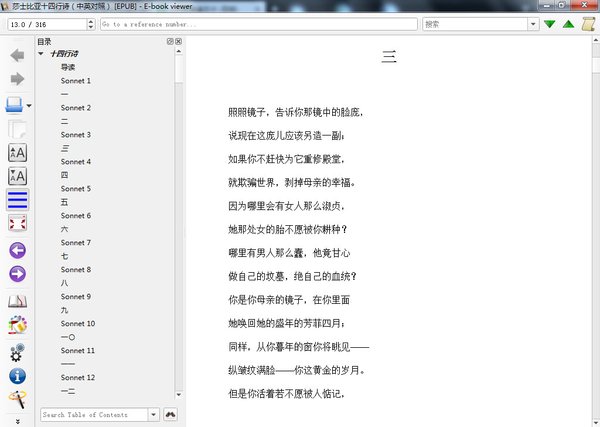
Task: Open the dropdown arrow beside open ebook
Action: click(x=29, y=106)
